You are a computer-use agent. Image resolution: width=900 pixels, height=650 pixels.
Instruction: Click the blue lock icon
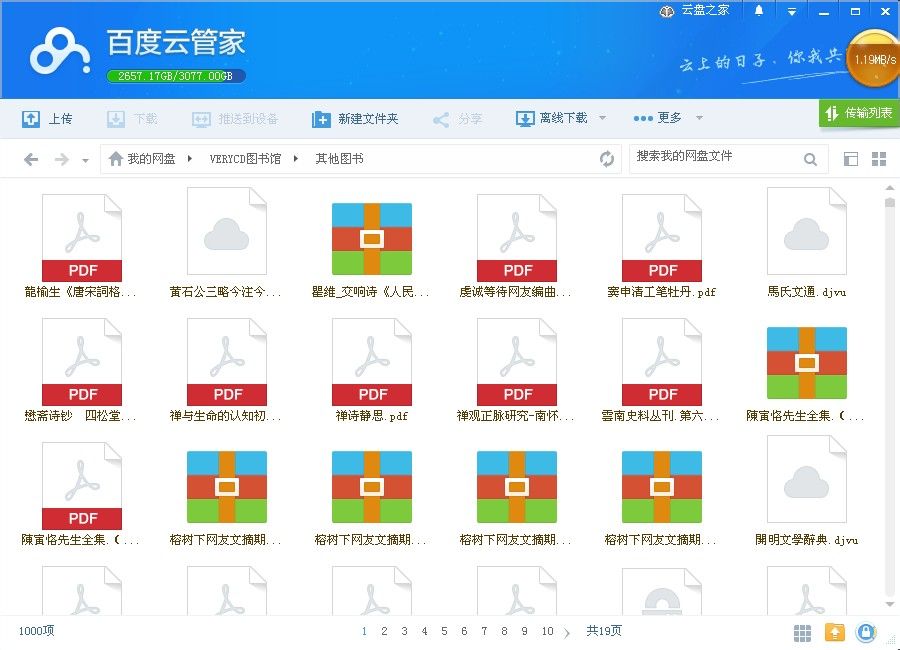point(866,632)
